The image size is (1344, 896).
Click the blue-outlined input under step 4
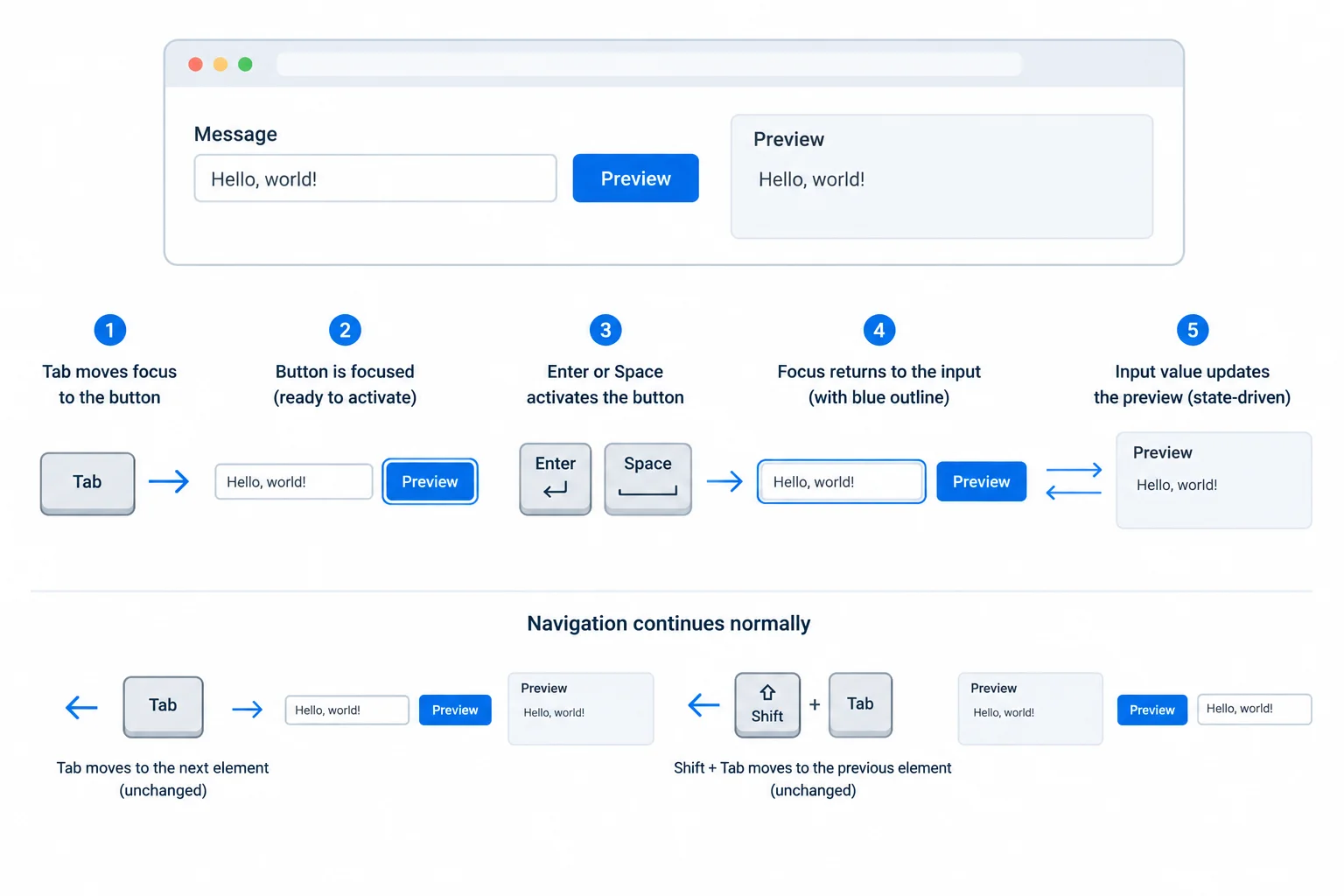pos(842,481)
